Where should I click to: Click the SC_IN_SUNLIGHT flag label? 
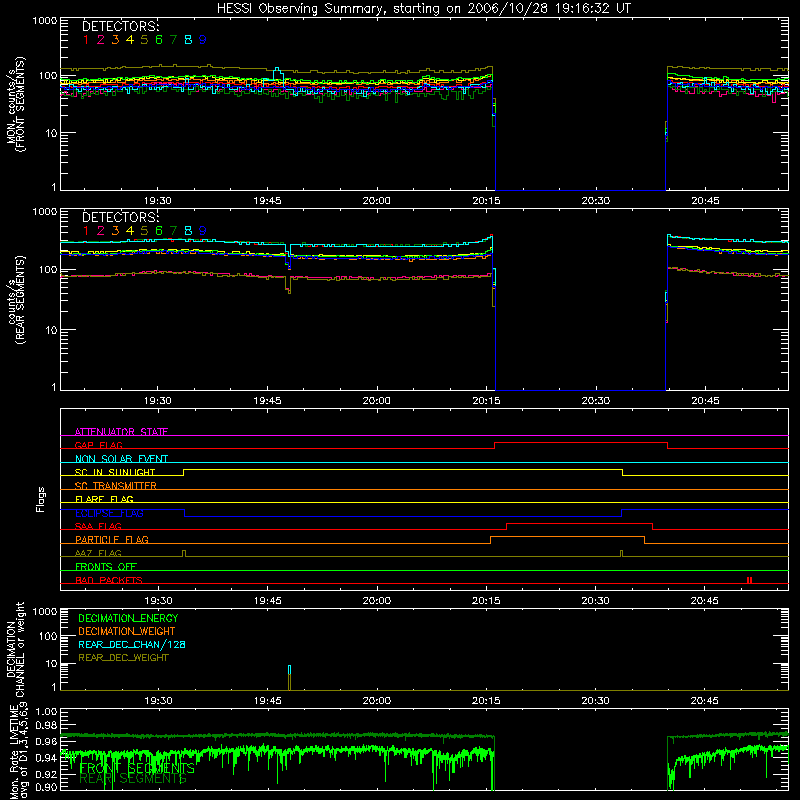point(115,472)
